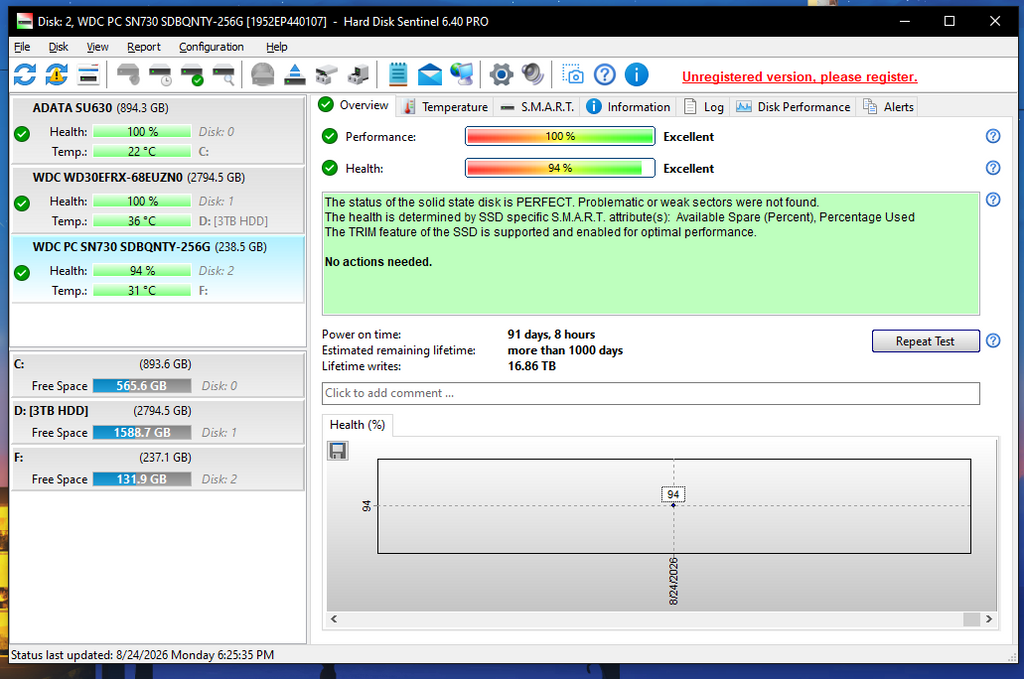Select the ADATA SU630 disk entry
Screen dimensions: 1024x679
coord(158,130)
